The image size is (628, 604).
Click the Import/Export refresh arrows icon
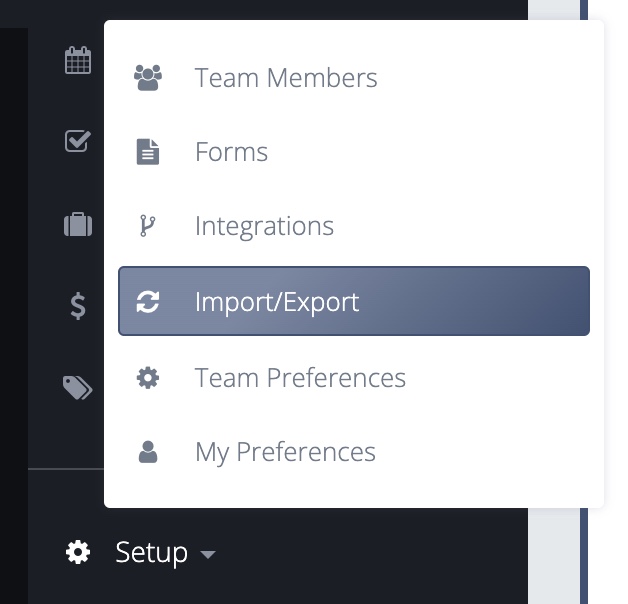pos(148,302)
